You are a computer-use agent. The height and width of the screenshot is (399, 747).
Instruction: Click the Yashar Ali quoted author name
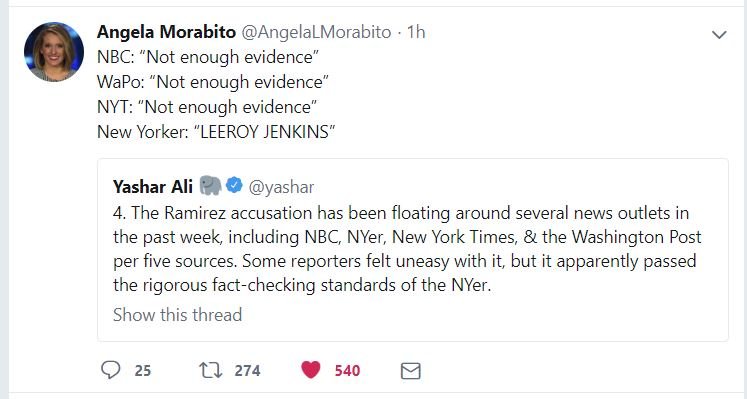(152, 186)
